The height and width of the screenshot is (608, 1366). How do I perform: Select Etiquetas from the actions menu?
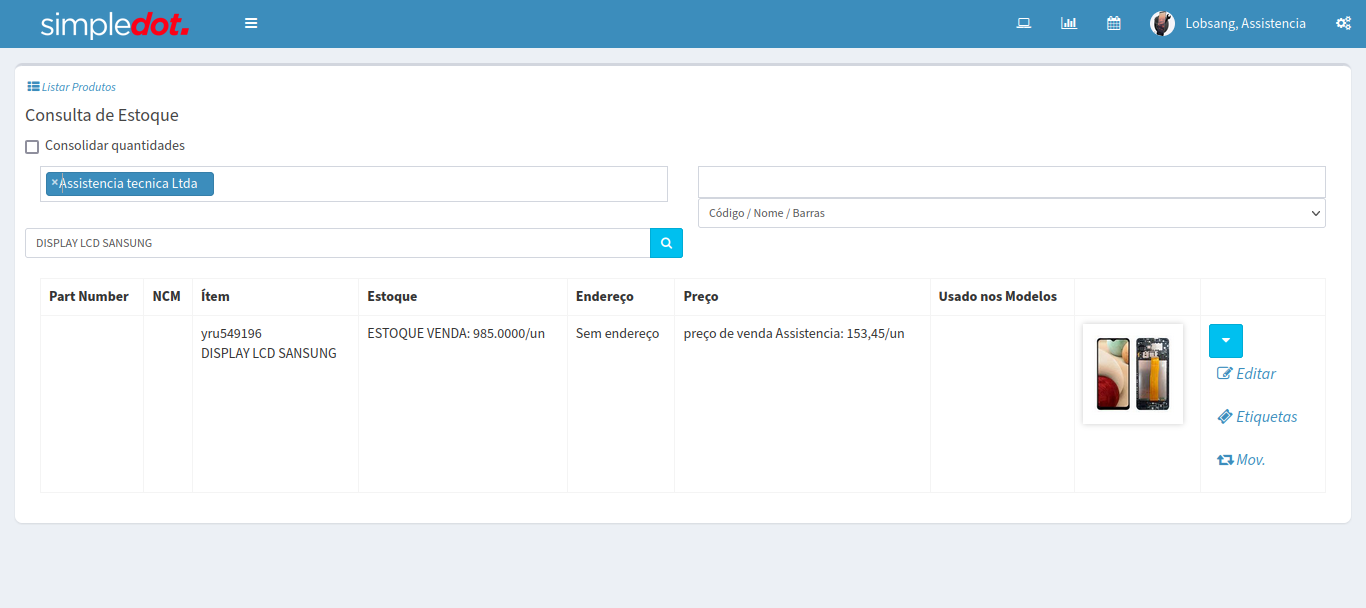pyautogui.click(x=1256, y=417)
